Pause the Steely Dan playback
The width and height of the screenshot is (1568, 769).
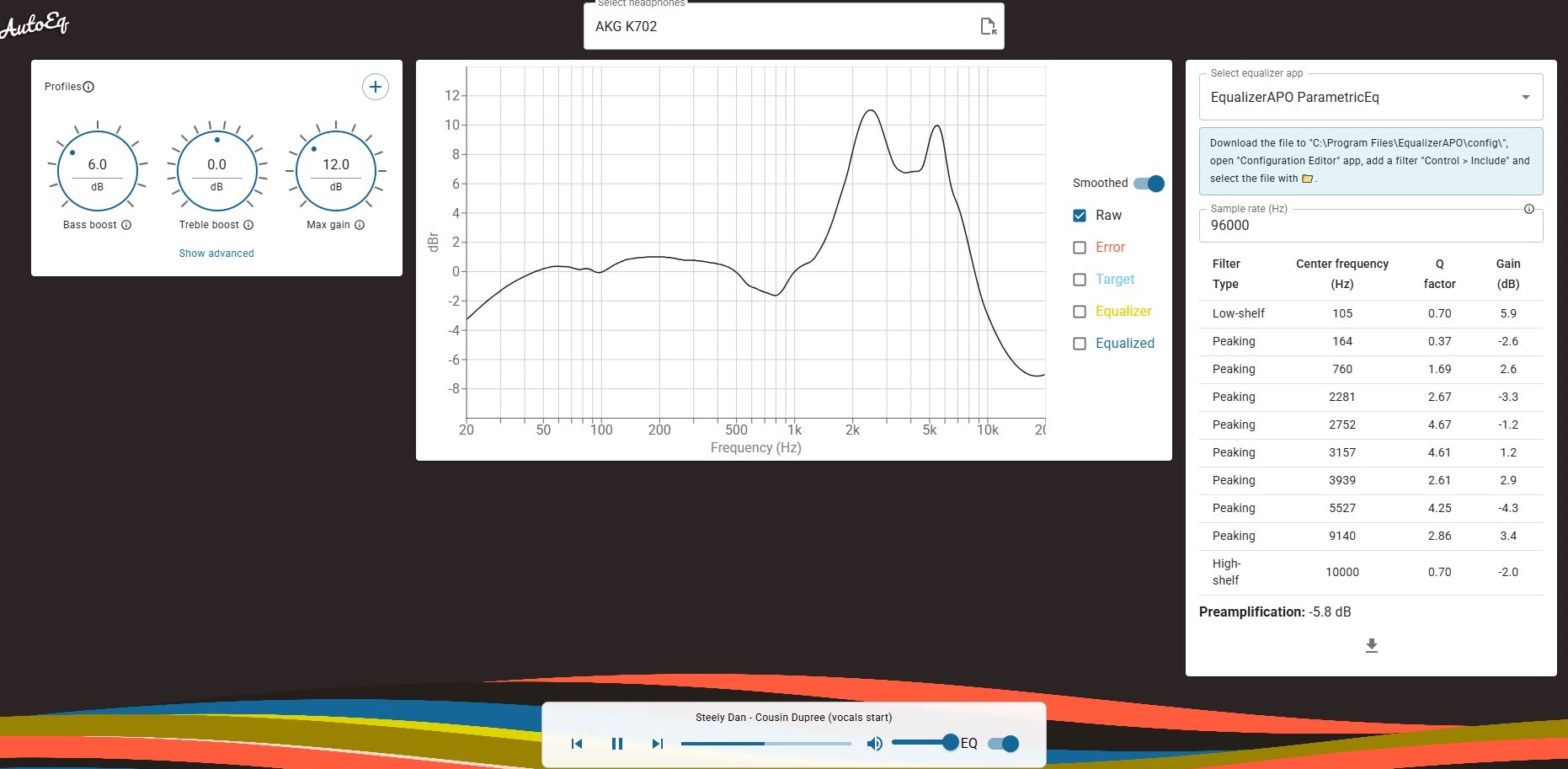click(617, 744)
